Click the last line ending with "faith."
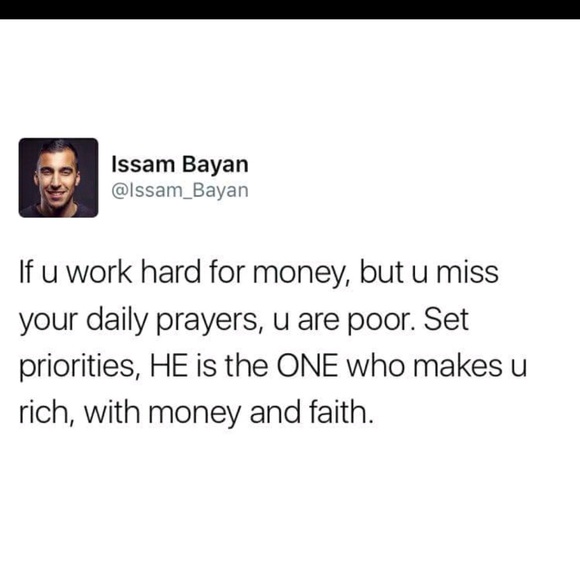The image size is (580, 579). click(195, 413)
